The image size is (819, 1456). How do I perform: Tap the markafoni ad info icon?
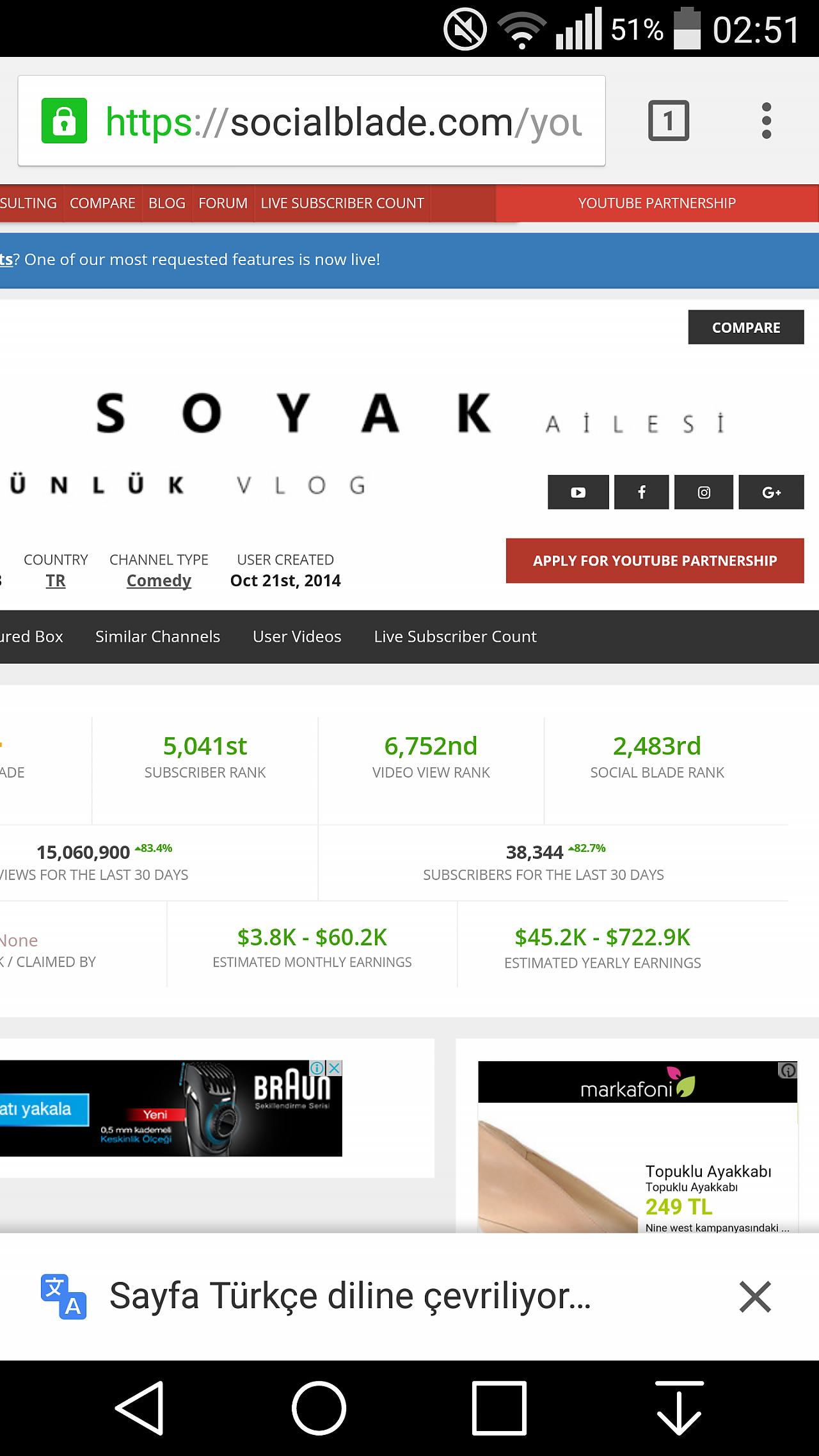[x=788, y=1070]
